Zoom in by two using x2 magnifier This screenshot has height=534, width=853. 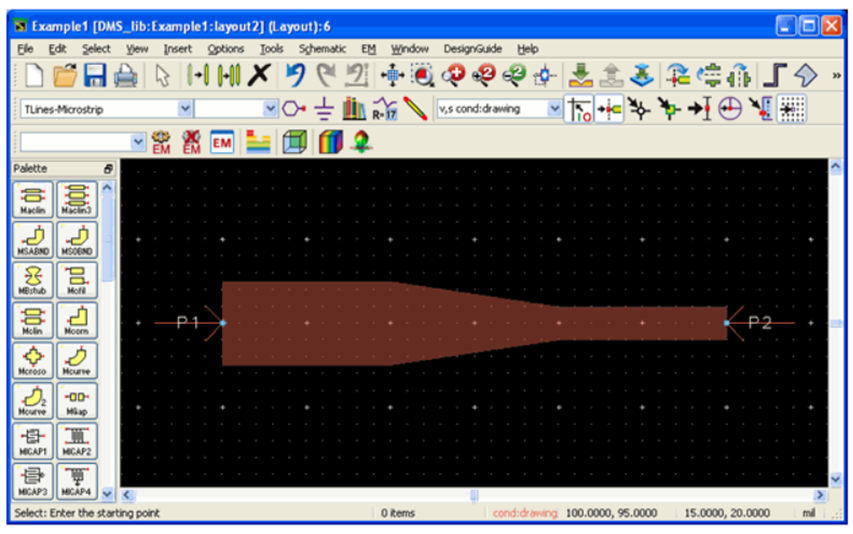click(x=483, y=75)
